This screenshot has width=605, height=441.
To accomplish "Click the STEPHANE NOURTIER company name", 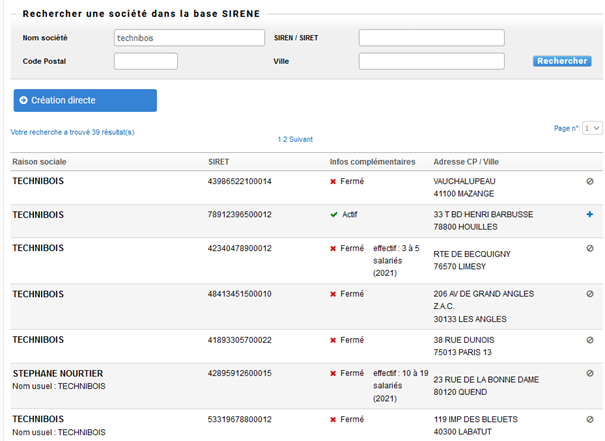I will coord(58,373).
